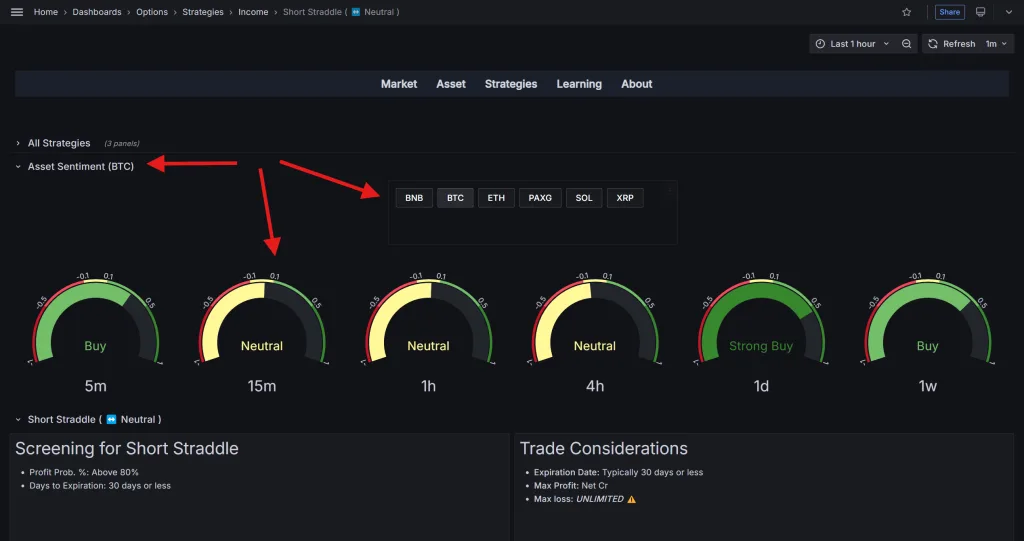Pick the PAXG asset button
Image resolution: width=1024 pixels, height=541 pixels.
[540, 198]
